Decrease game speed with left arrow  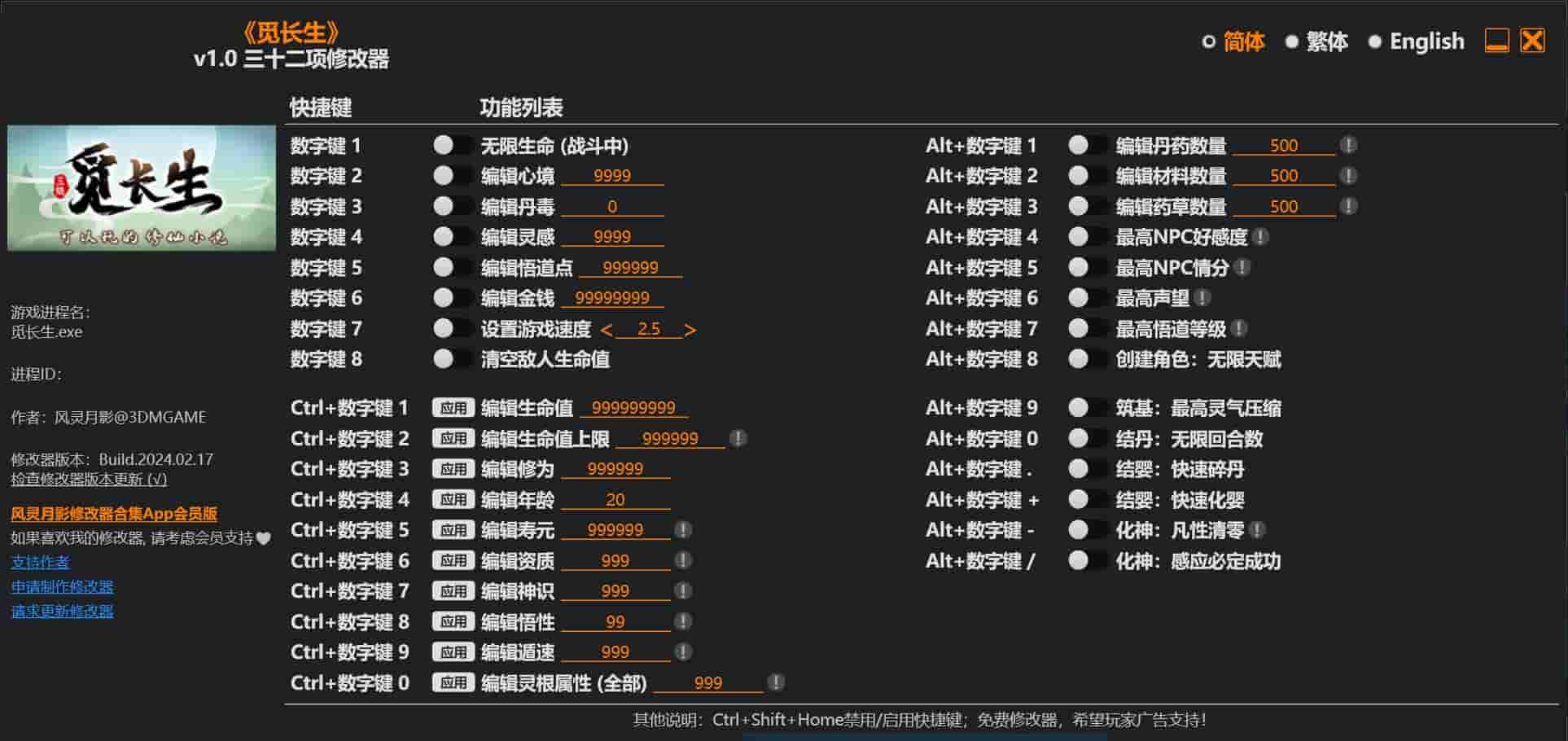(x=606, y=330)
